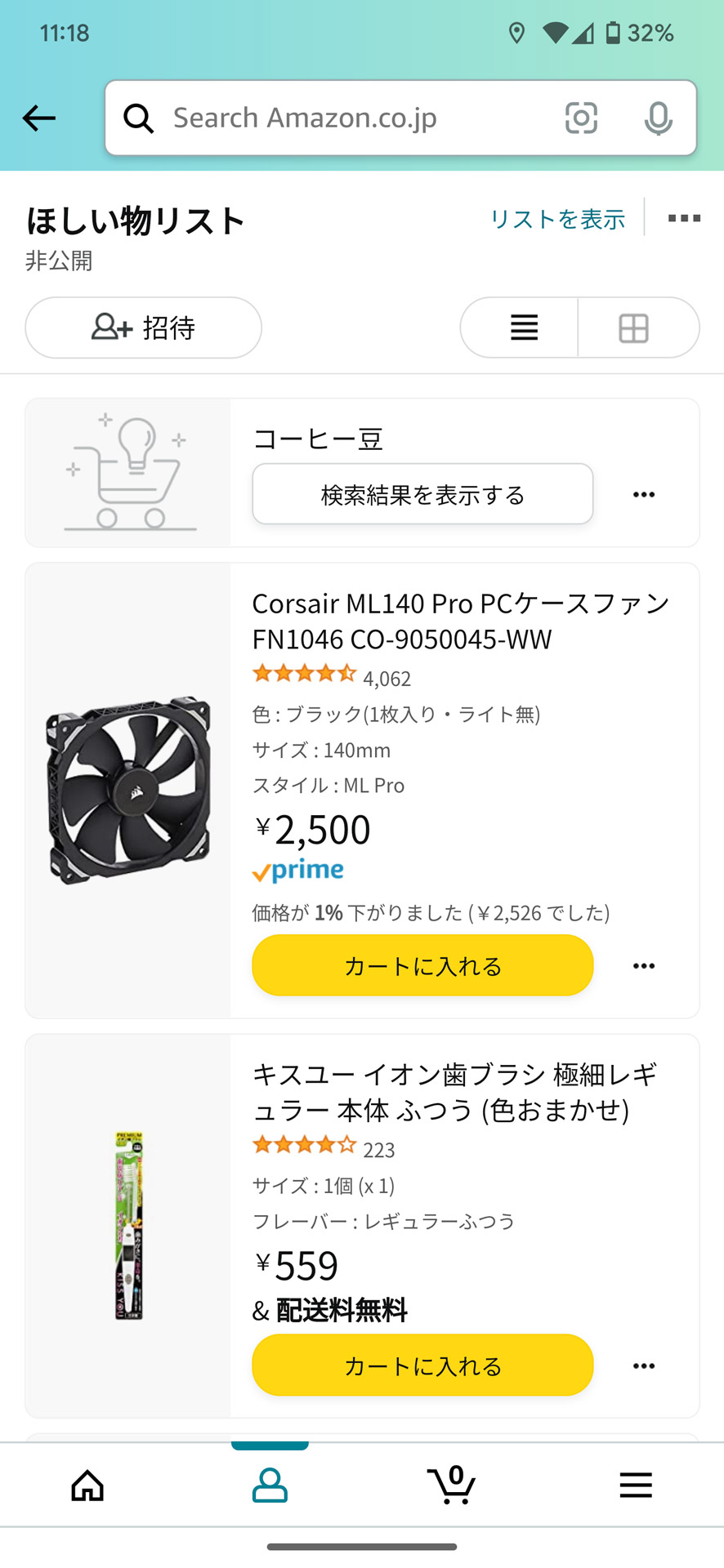Image resolution: width=724 pixels, height=1568 pixels.
Task: Open options menu for the ion toothbrush item
Action: [643, 1365]
